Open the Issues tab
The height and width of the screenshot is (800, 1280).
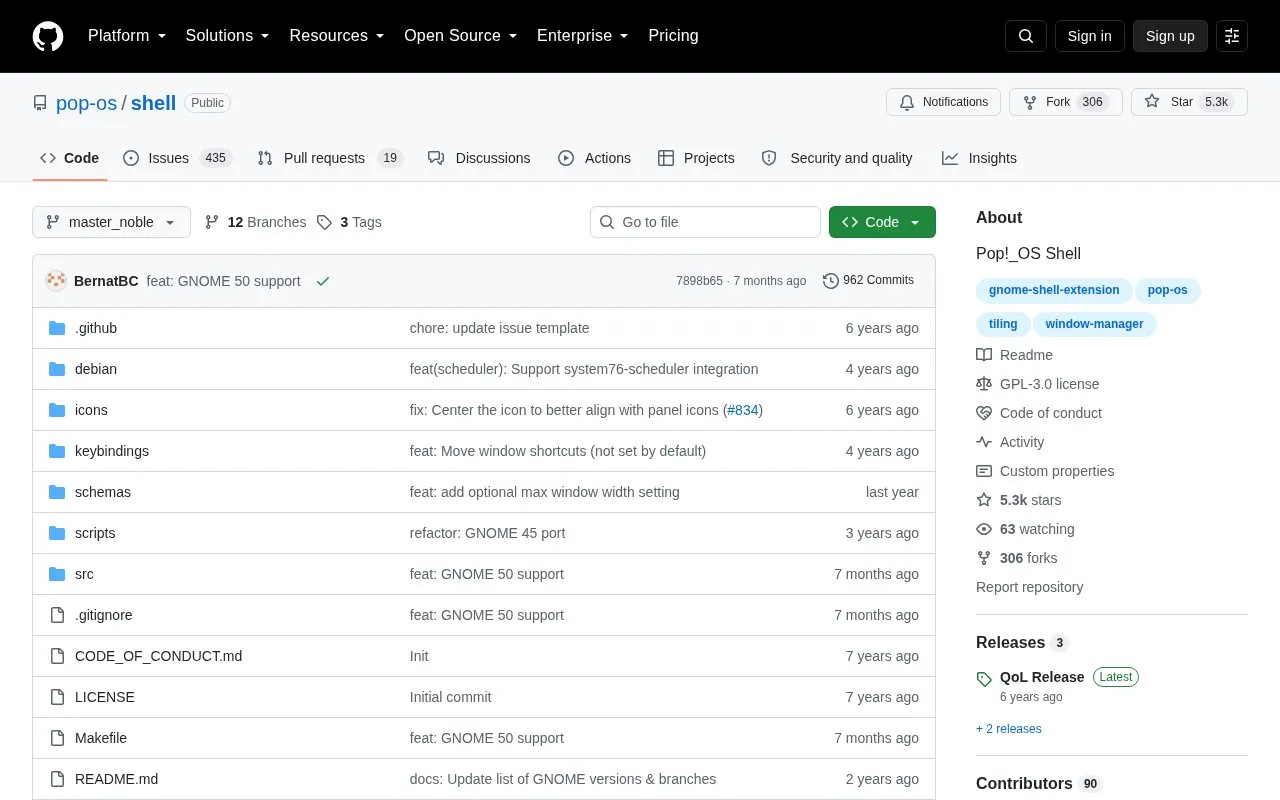tap(177, 158)
